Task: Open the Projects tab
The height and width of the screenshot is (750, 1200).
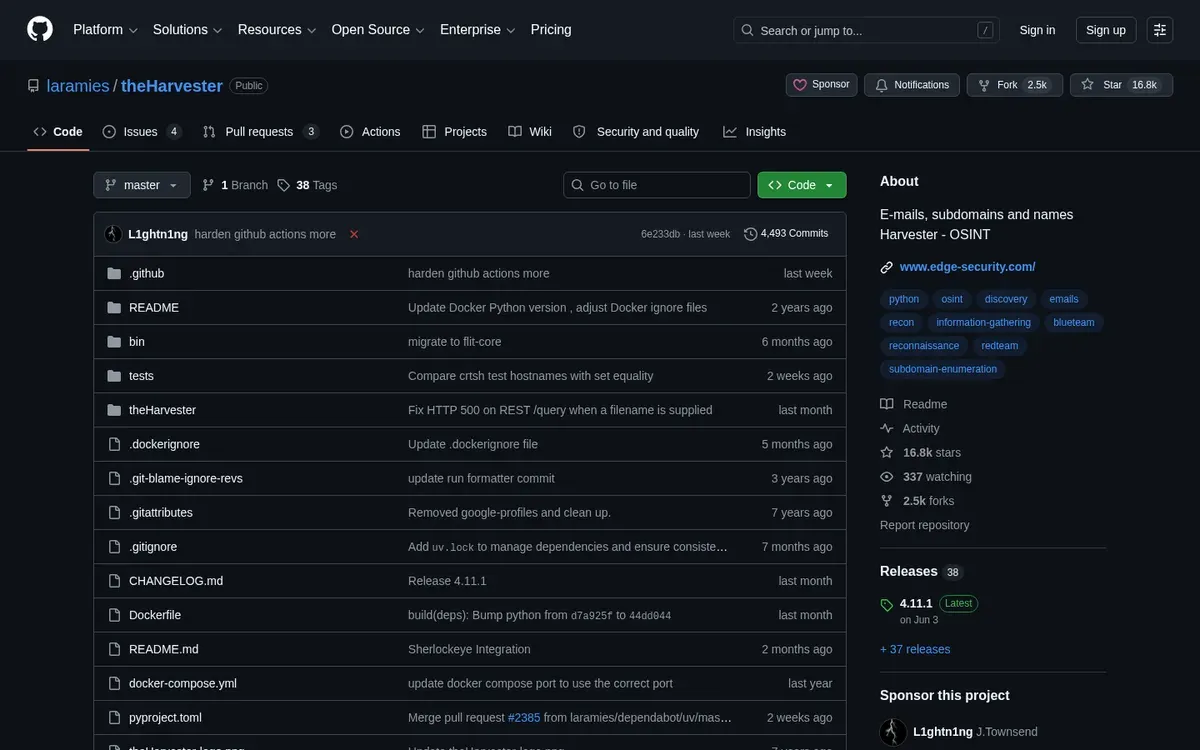Action: click(x=455, y=132)
